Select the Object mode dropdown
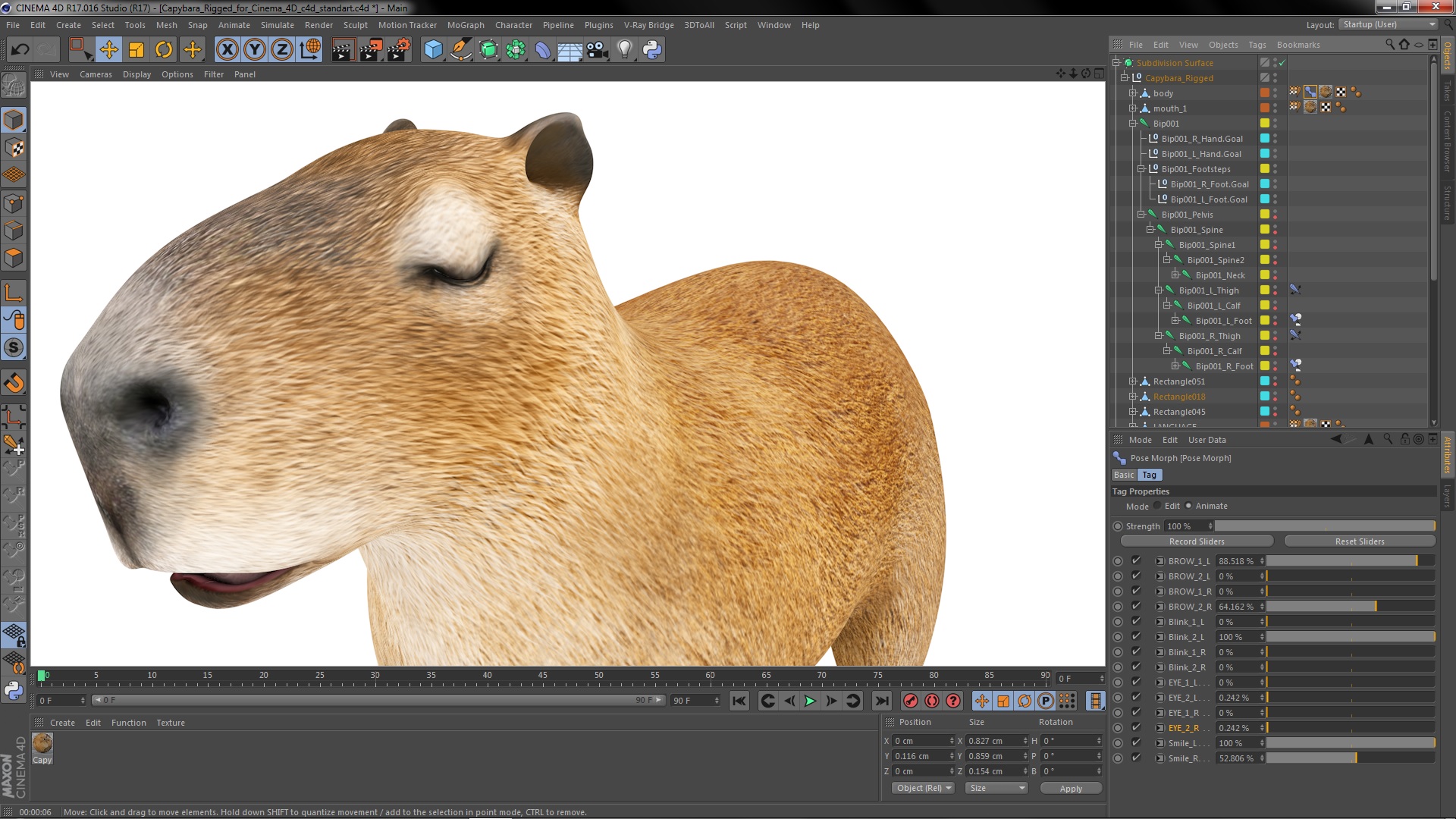1456x819 pixels. 920,788
